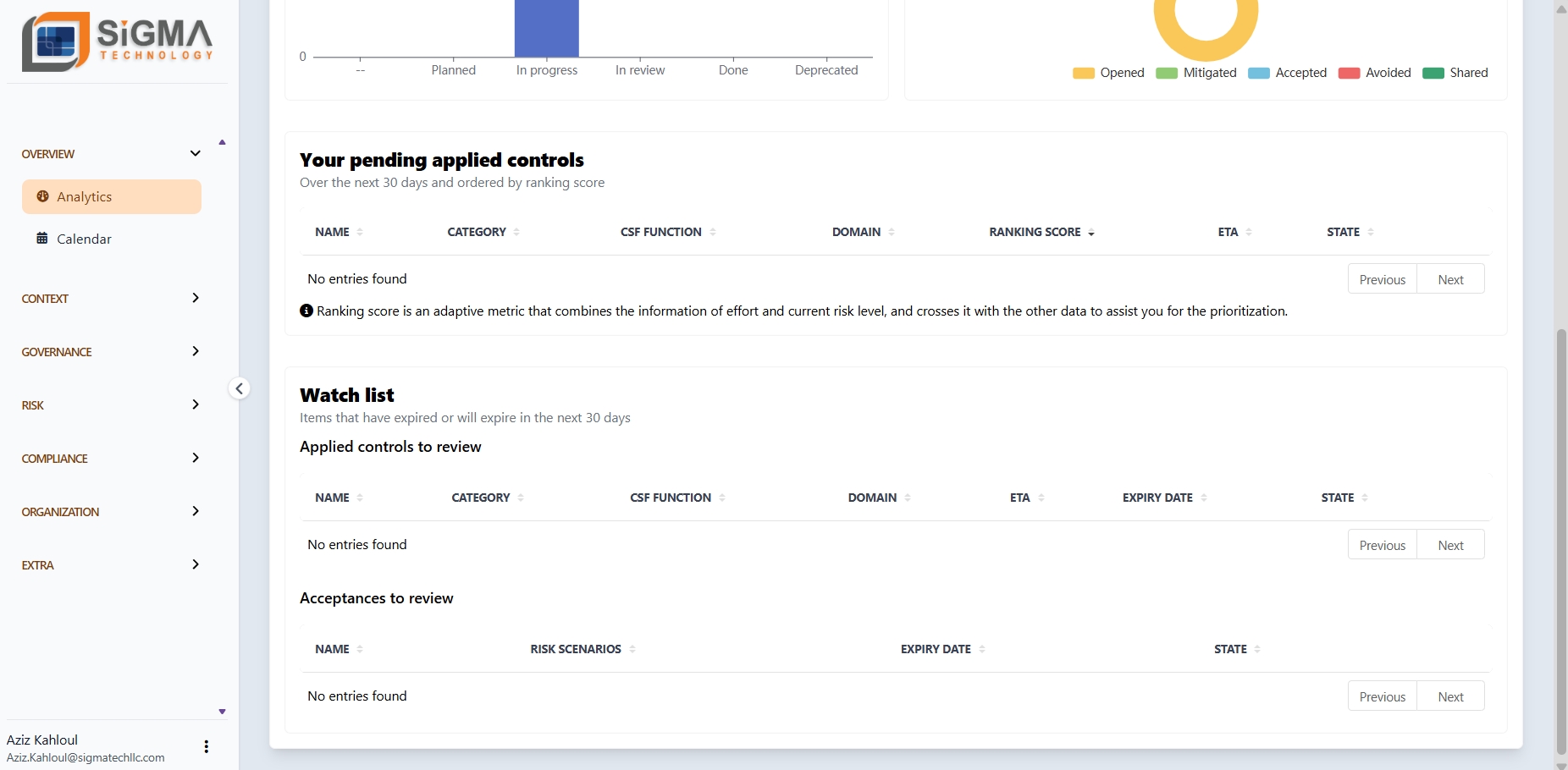Click Previous in Acceptances to review table
Viewport: 1568px width, 770px height.
click(x=1382, y=696)
